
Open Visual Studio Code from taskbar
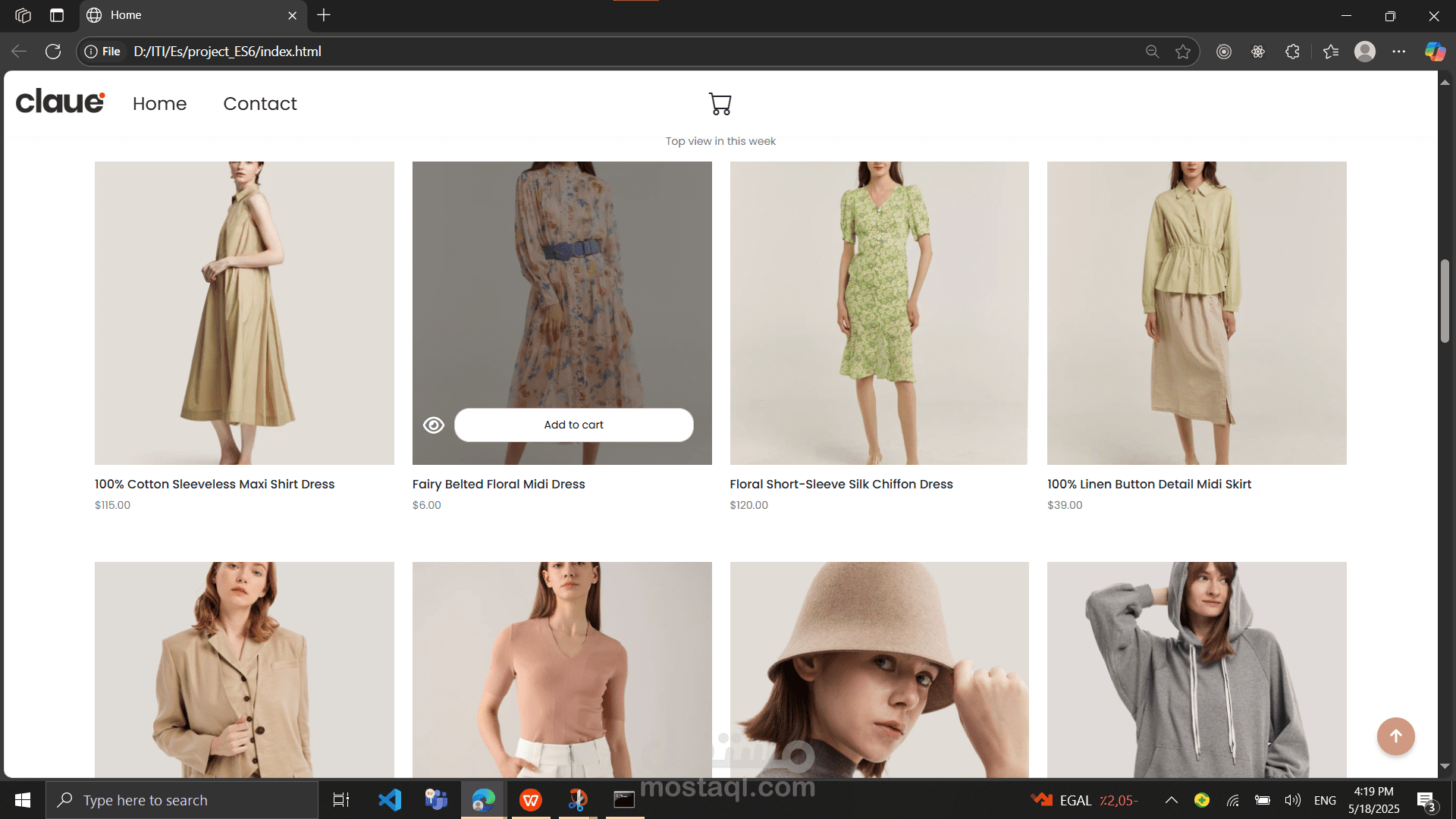(x=390, y=800)
